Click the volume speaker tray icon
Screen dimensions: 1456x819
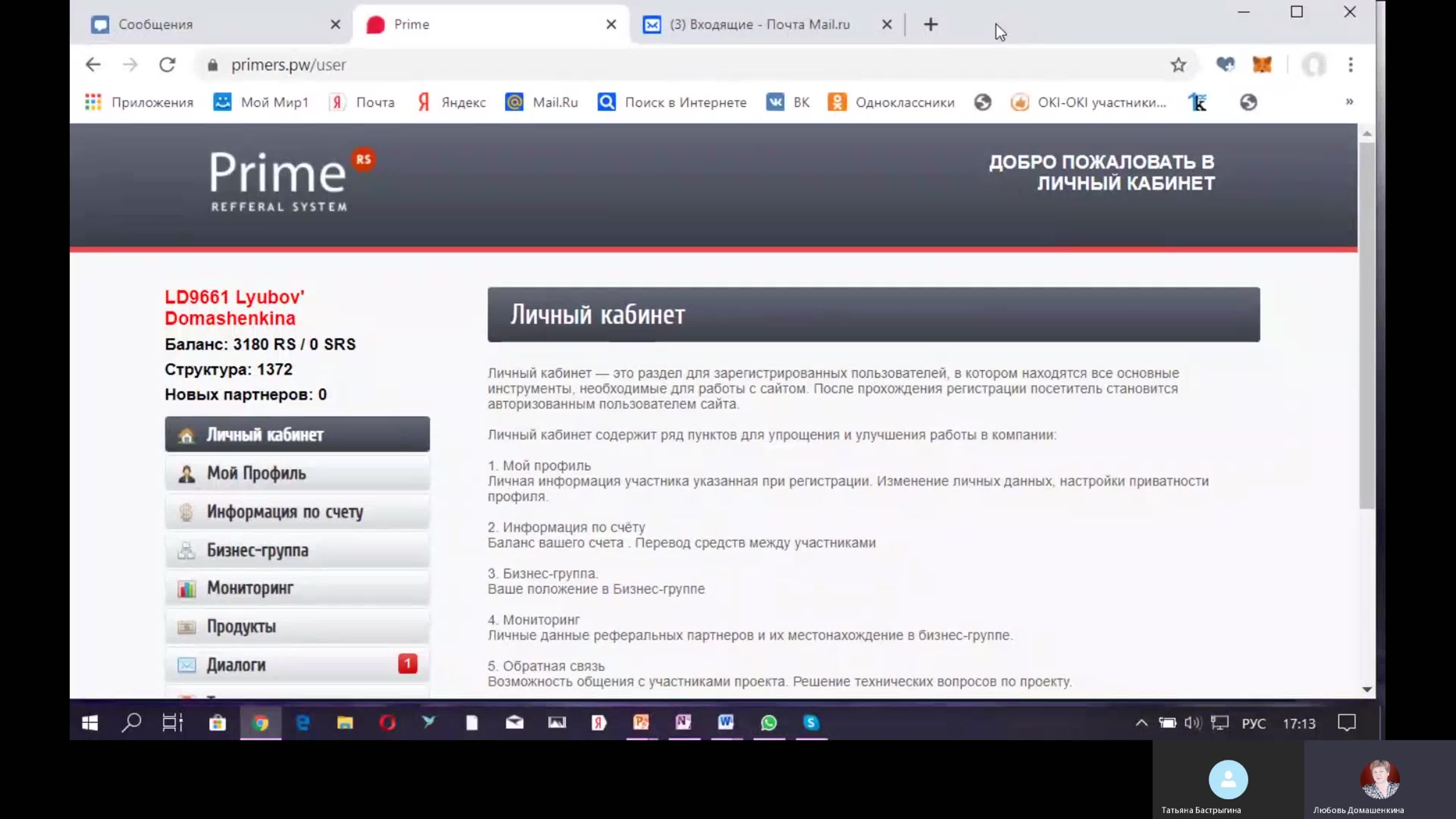click(x=1193, y=723)
